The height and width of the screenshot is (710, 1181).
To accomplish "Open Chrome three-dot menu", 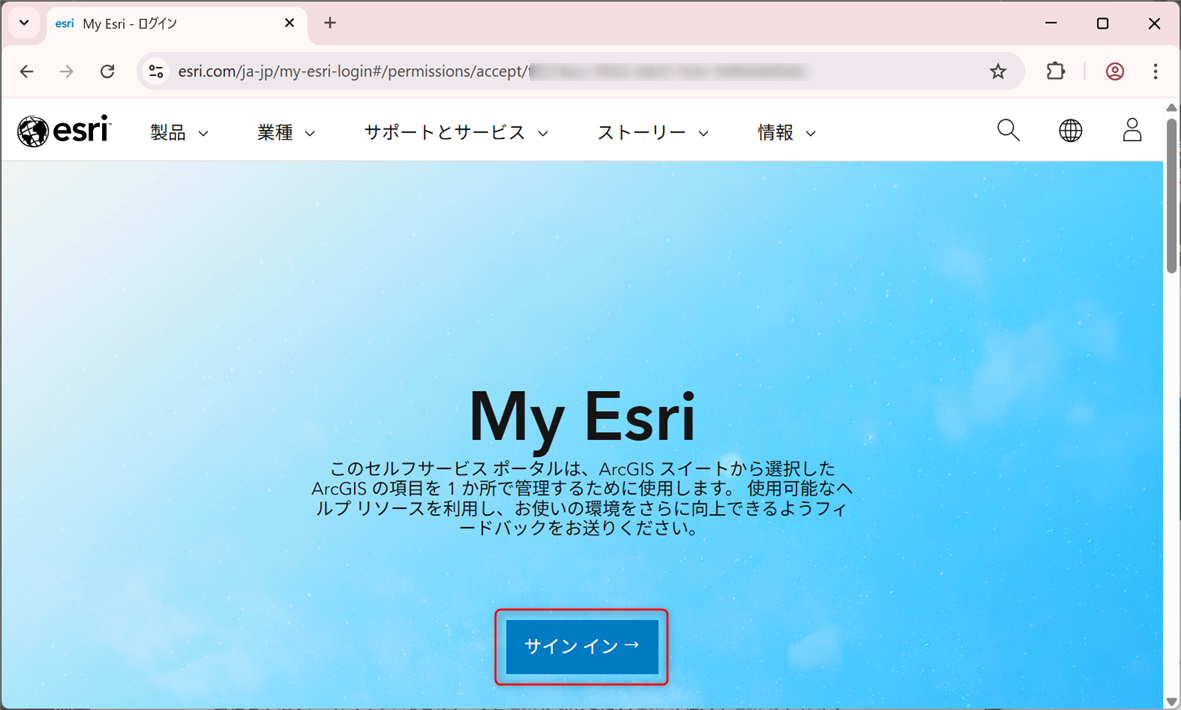I will [x=1155, y=72].
